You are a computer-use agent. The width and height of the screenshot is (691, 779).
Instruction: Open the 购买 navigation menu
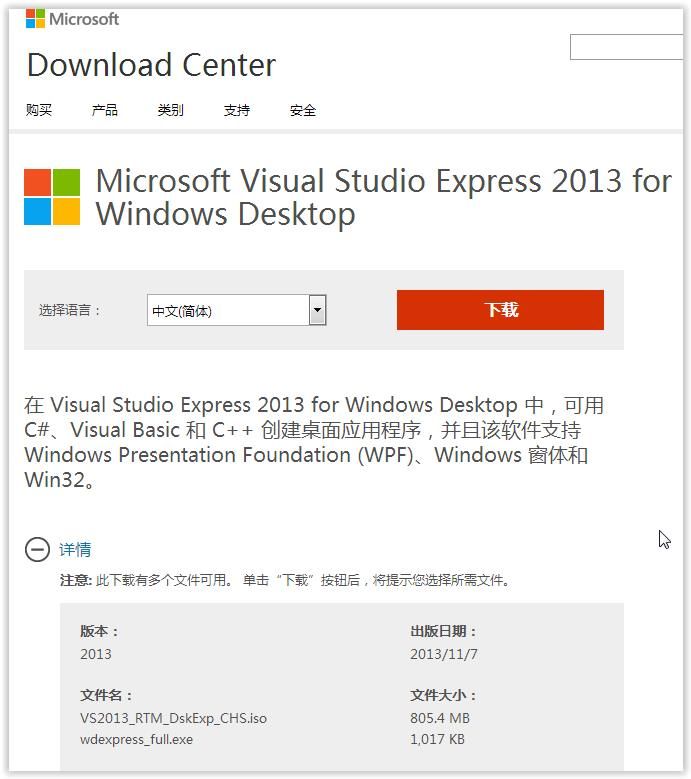tap(39, 110)
